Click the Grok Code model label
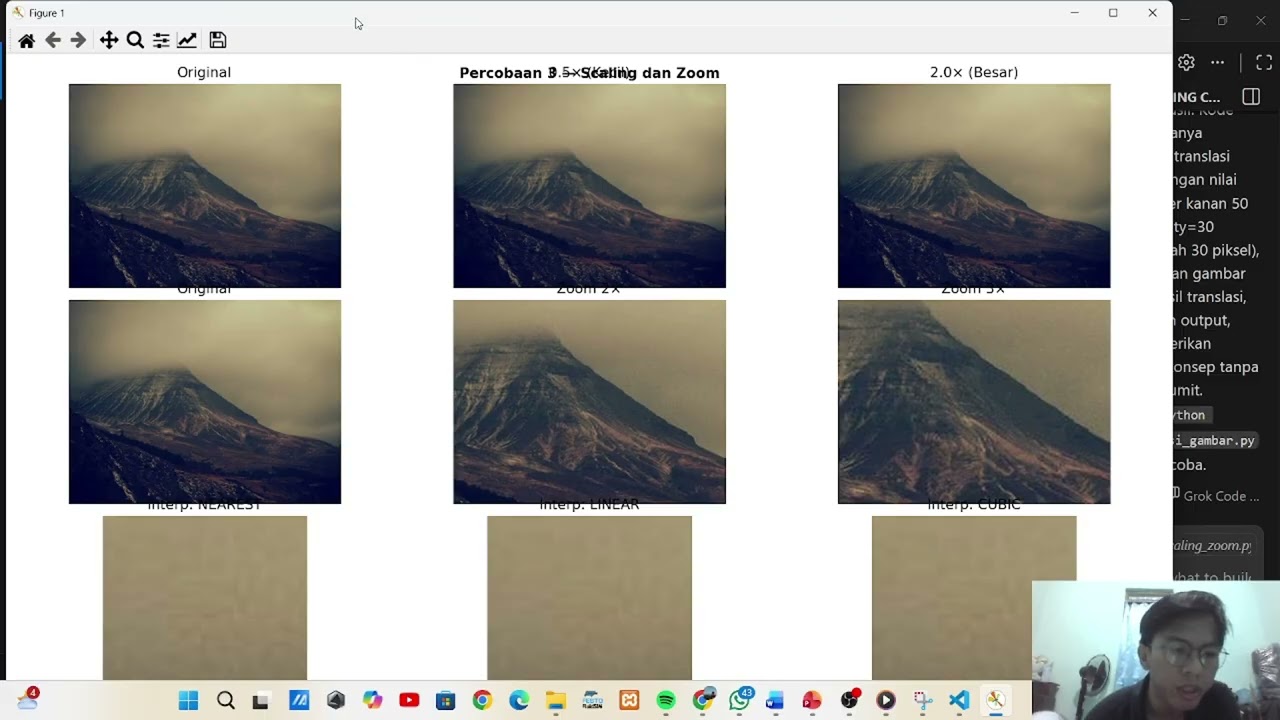This screenshot has height=720, width=1280. (1220, 496)
